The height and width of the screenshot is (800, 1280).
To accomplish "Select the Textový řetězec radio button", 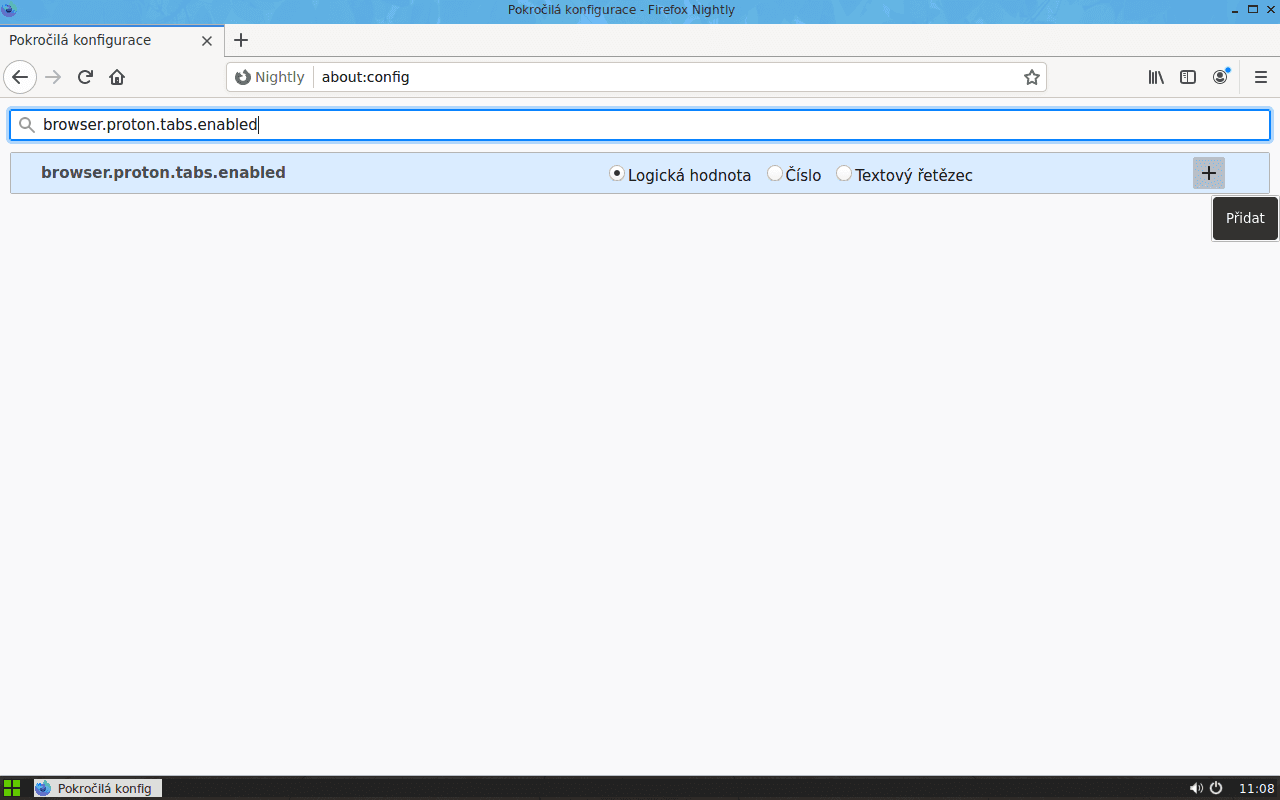I will pos(844,174).
